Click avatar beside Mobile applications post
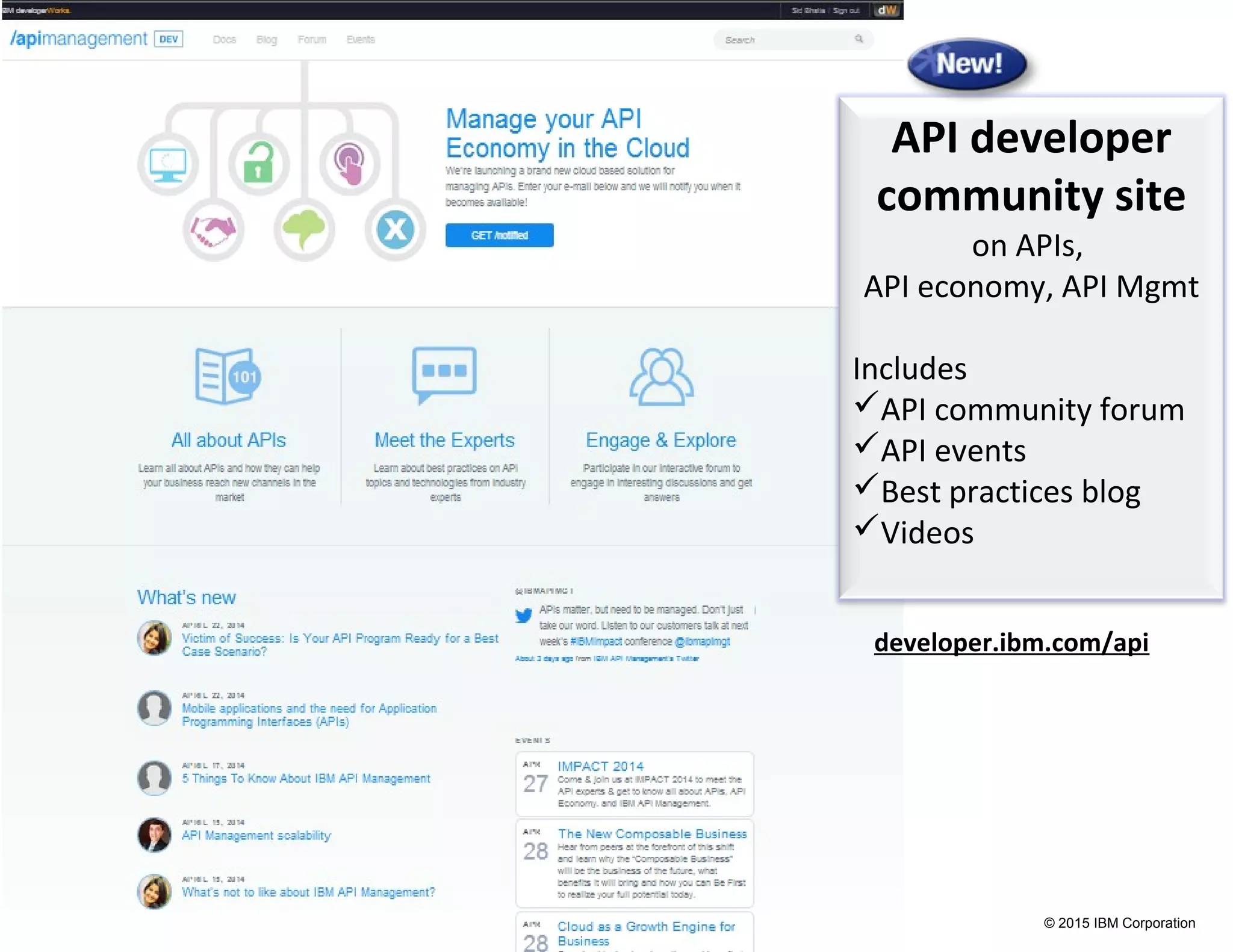Image resolution: width=1233 pixels, height=952 pixels. pos(155,708)
